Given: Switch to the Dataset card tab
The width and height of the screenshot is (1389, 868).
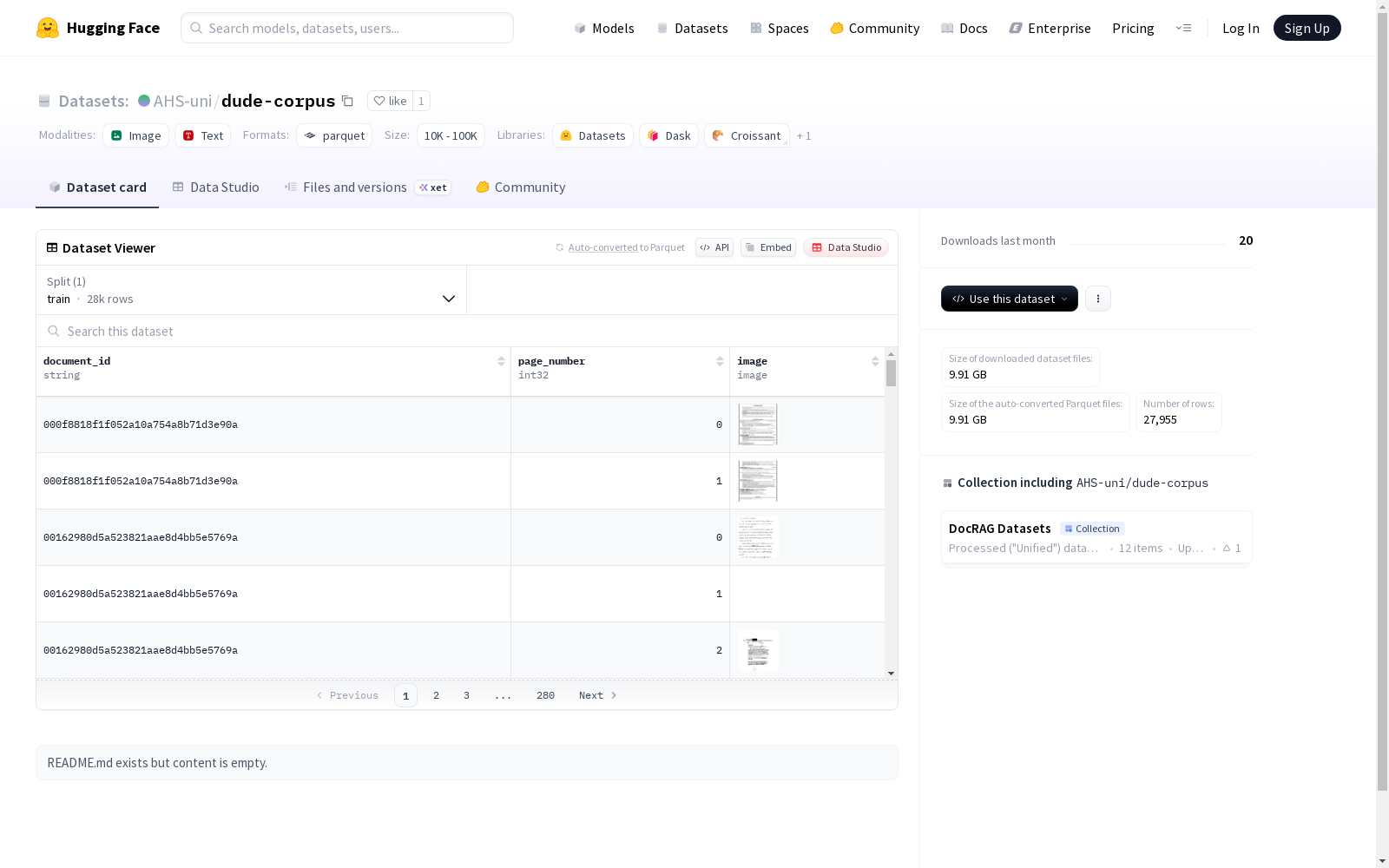Looking at the screenshot, I should click(x=97, y=187).
